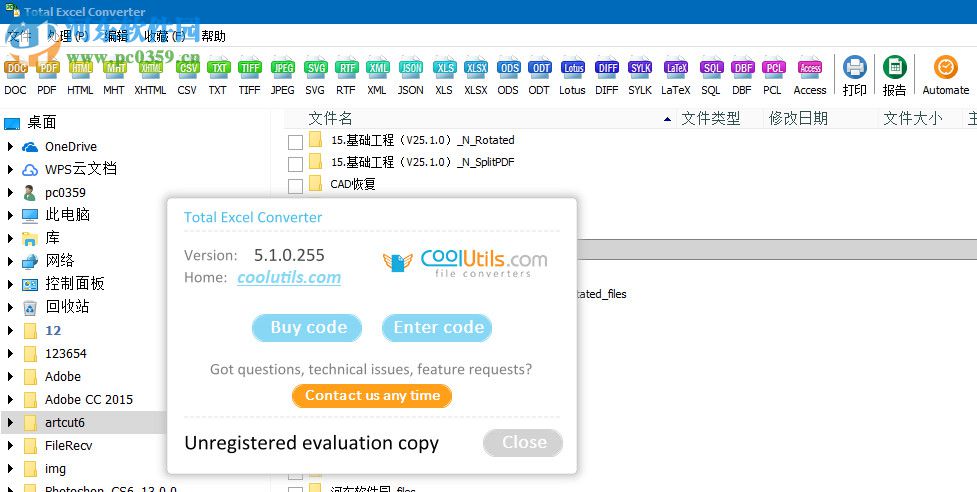Choose PDF output format icon
Image resolution: width=977 pixels, height=492 pixels.
click(47, 69)
